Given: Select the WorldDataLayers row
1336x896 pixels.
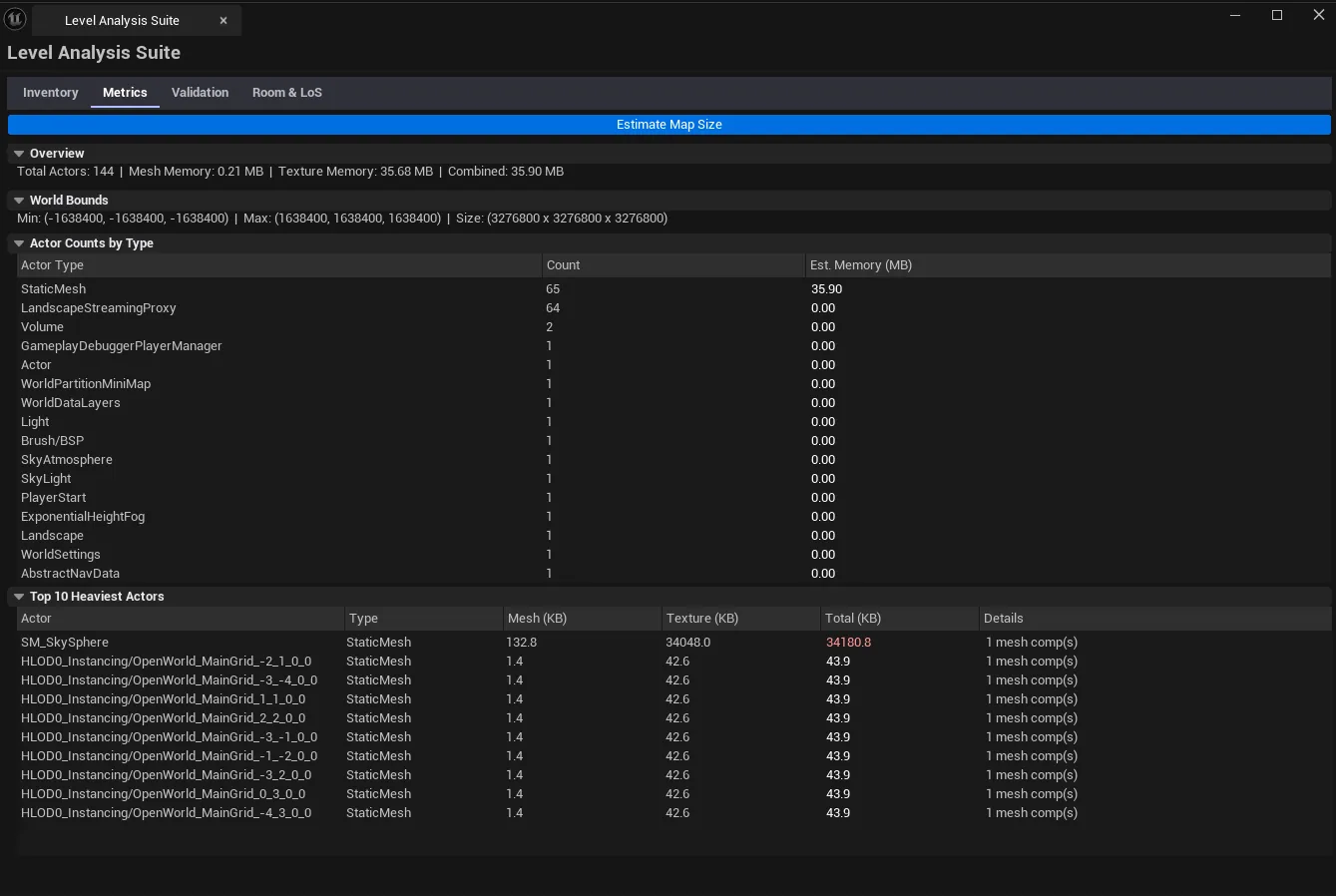Looking at the screenshot, I should pos(673,403).
